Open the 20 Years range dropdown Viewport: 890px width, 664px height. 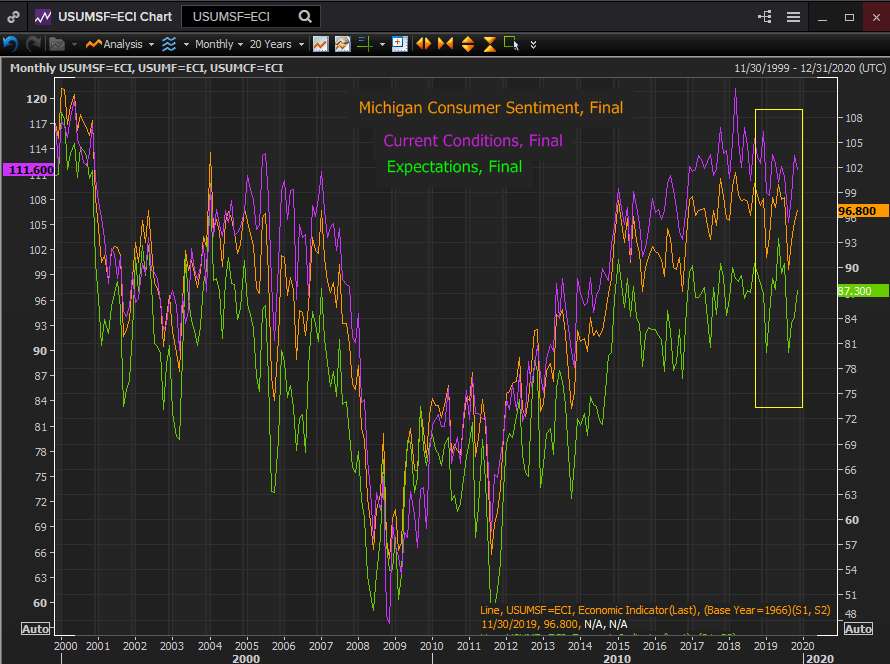point(275,44)
